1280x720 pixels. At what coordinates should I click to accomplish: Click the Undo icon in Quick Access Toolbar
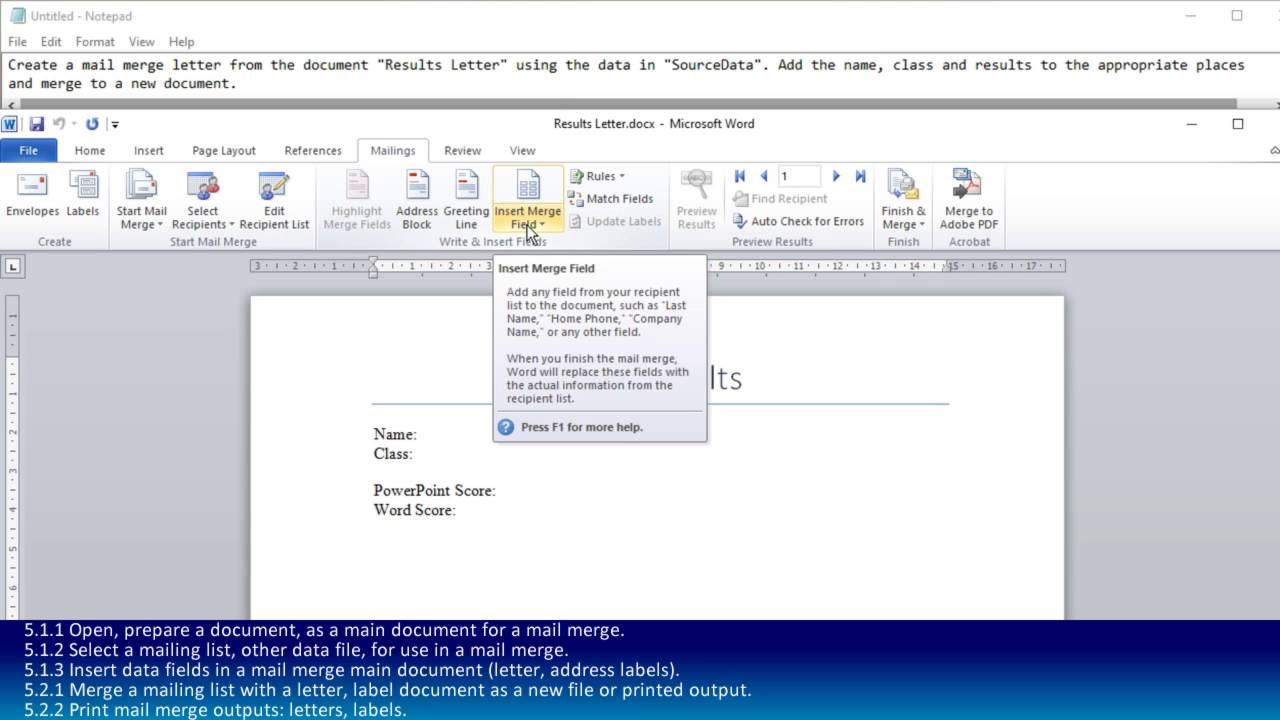click(59, 124)
